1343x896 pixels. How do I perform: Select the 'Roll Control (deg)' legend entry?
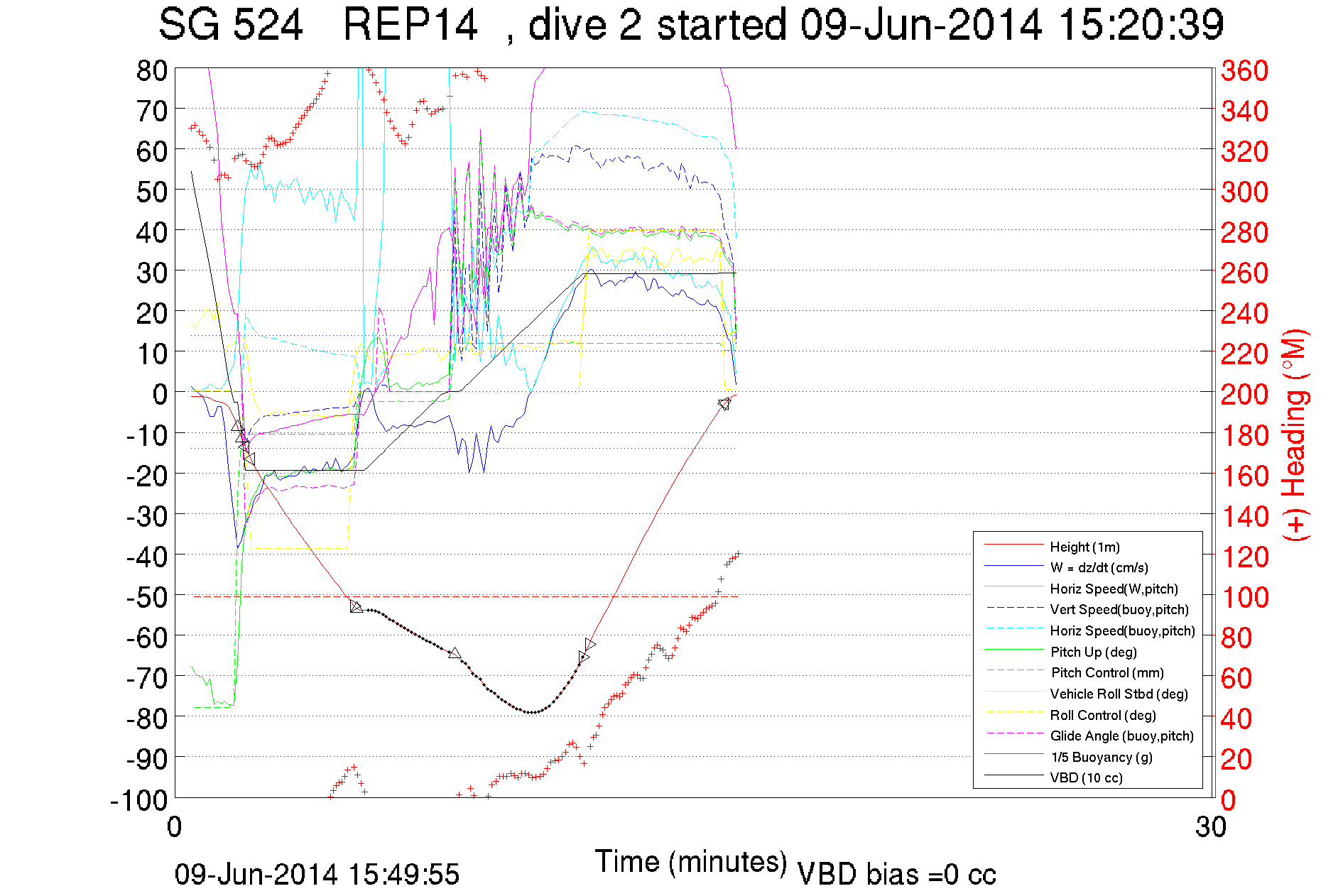[x=1102, y=715]
